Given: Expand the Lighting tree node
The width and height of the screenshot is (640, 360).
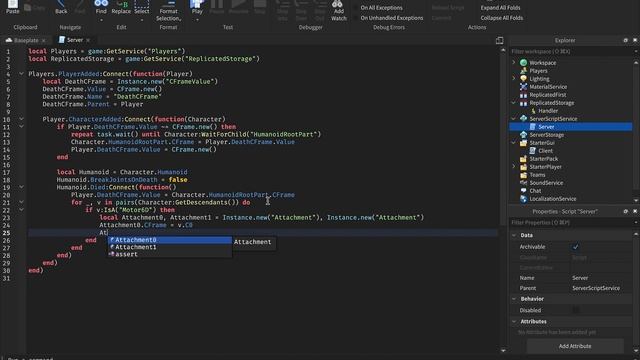Looking at the screenshot, I should pyautogui.click(x=514, y=78).
